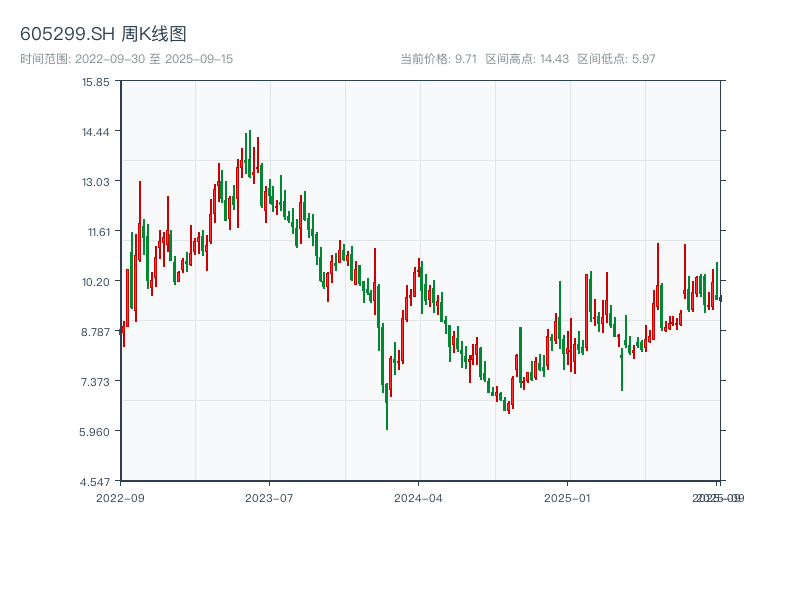Click y-axis label 4.547
The image size is (800, 600).
pos(94,482)
